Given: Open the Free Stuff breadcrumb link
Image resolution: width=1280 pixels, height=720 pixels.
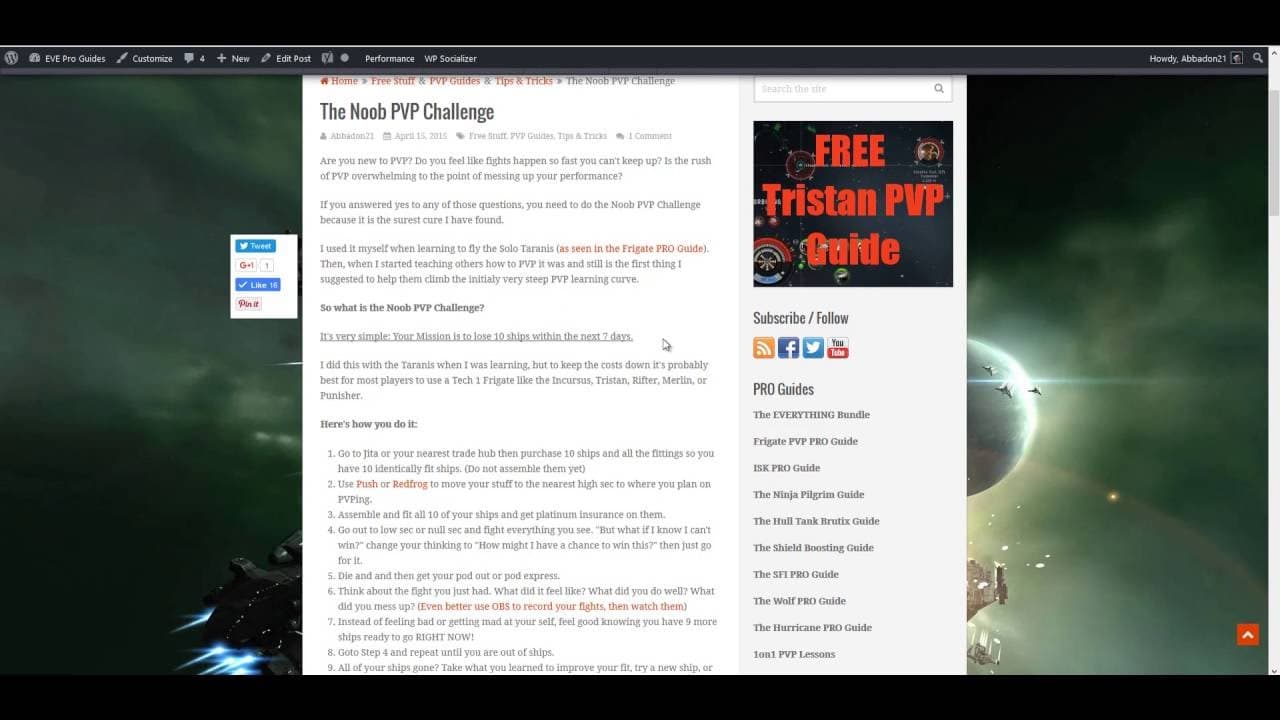Looking at the screenshot, I should [x=393, y=81].
